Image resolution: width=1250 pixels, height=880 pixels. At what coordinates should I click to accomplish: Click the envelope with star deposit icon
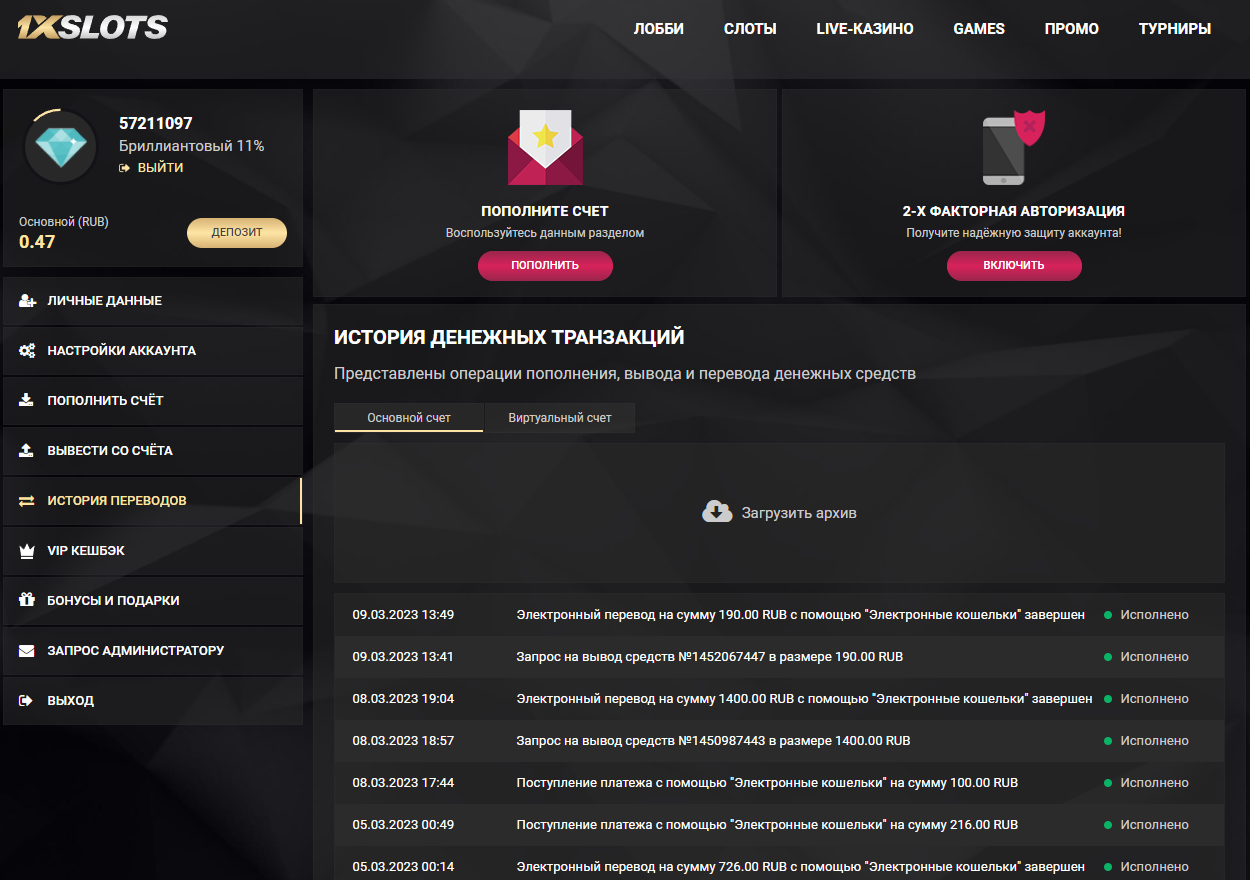click(x=545, y=148)
